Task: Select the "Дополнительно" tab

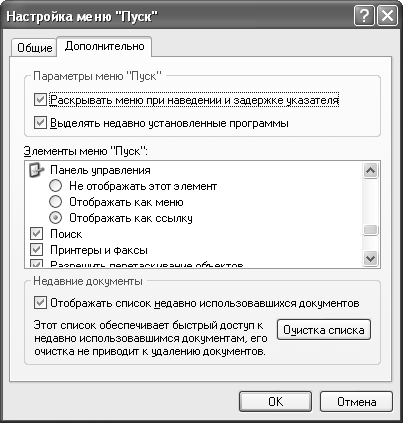Action: click(104, 46)
